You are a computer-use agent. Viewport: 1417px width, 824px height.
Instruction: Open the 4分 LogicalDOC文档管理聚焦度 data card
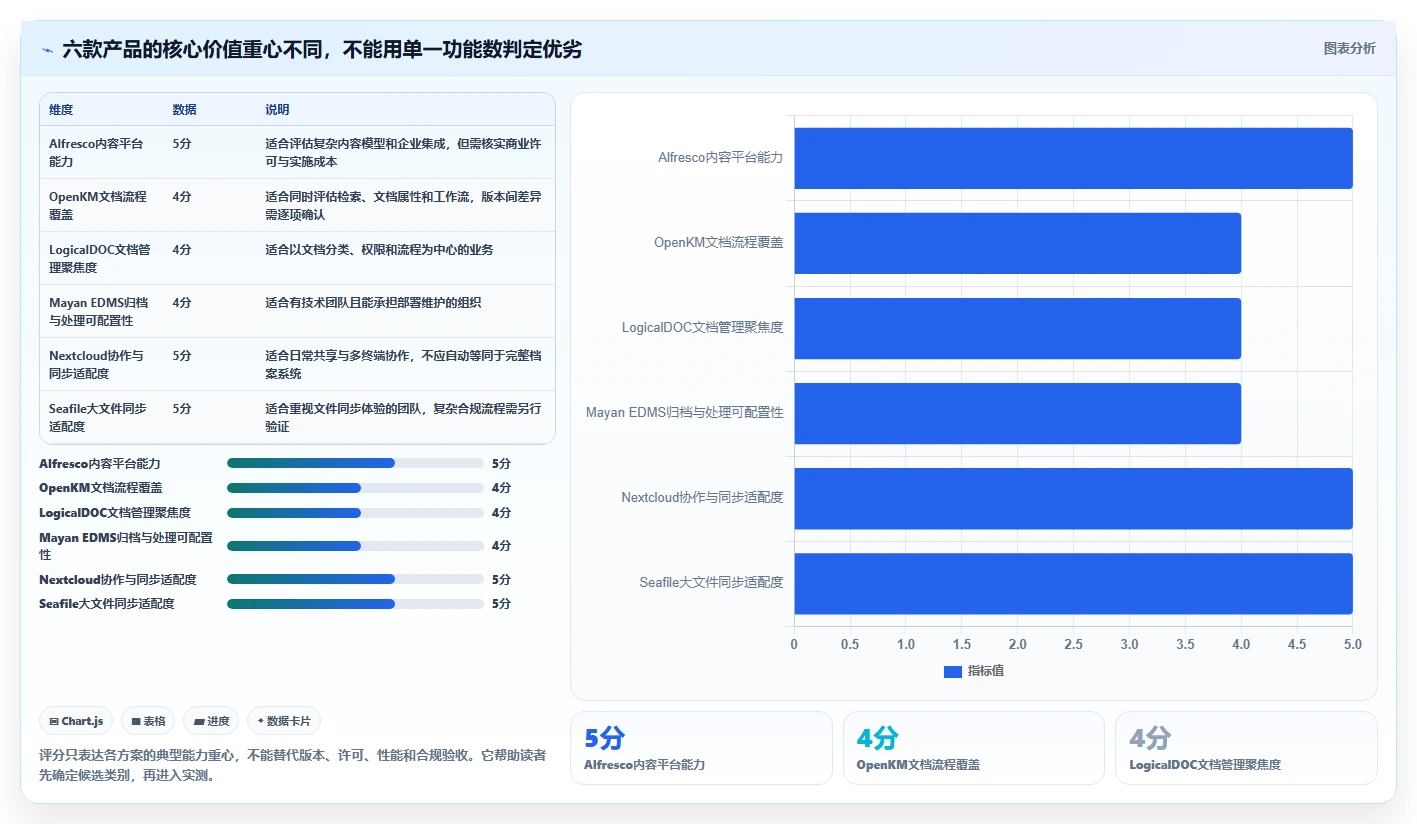pyautogui.click(x=1246, y=748)
